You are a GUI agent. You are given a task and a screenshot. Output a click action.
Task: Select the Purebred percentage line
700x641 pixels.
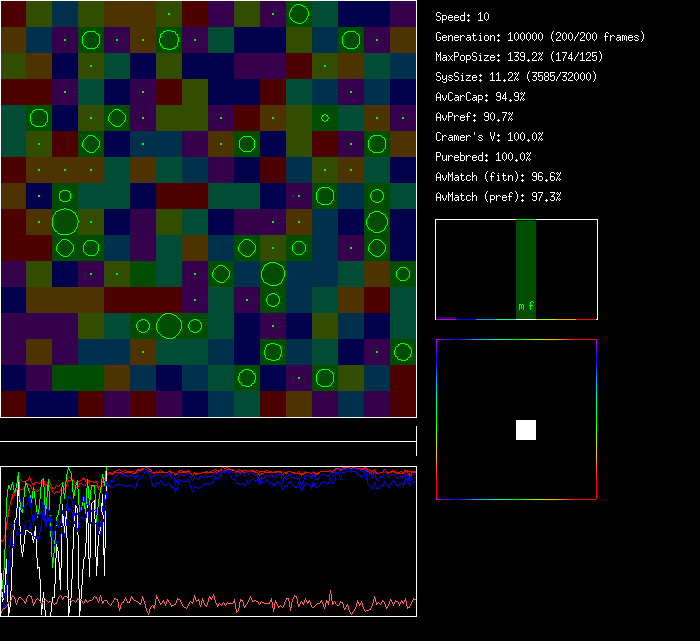pos(483,157)
